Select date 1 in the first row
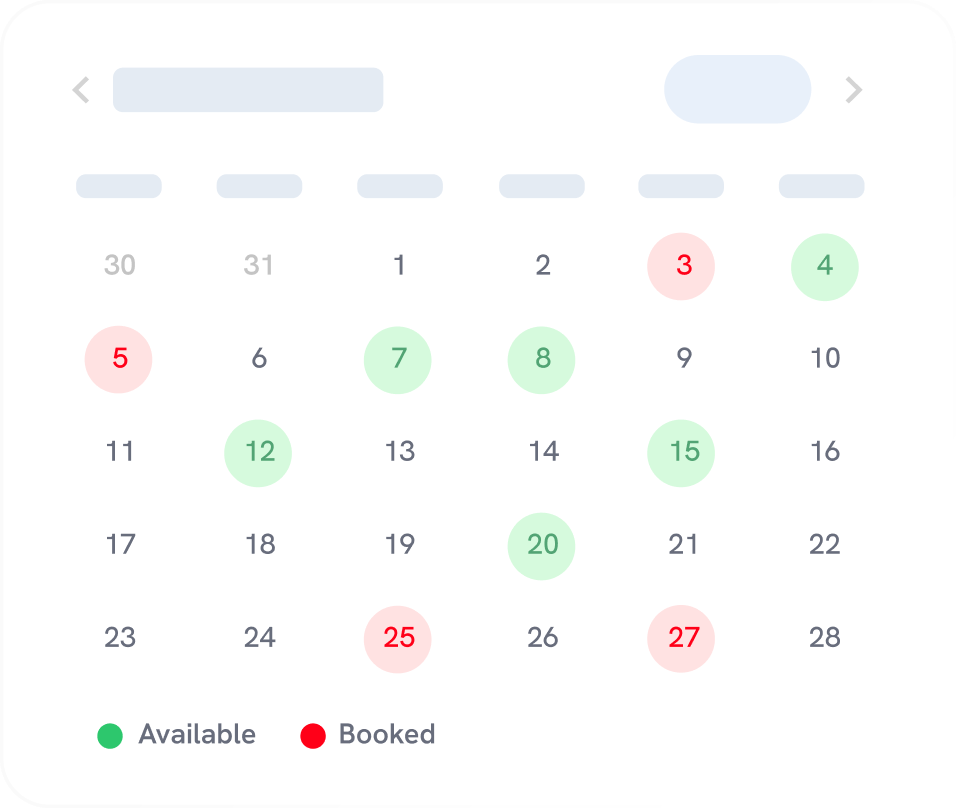957x808 pixels. (x=398, y=266)
